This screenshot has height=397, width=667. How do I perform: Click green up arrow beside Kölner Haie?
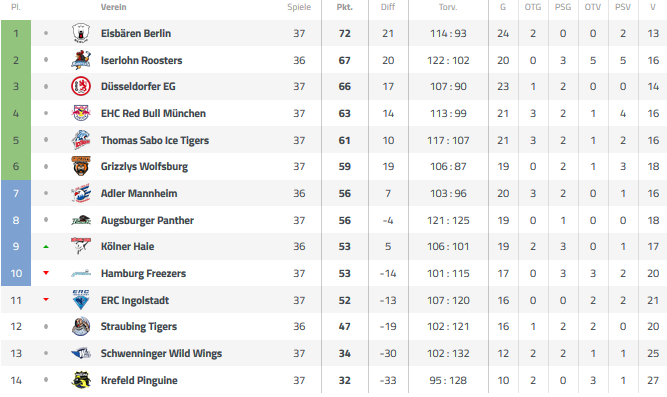[46, 247]
